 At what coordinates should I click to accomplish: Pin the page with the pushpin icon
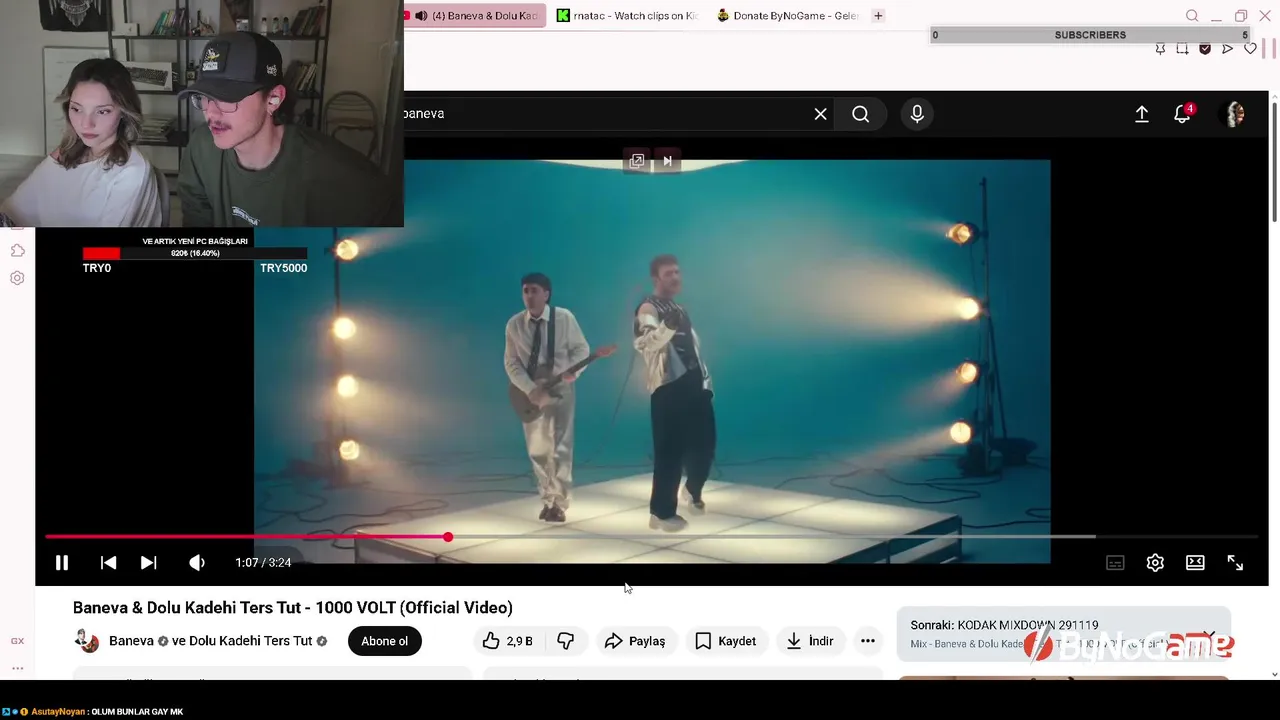pyautogui.click(x=1160, y=48)
